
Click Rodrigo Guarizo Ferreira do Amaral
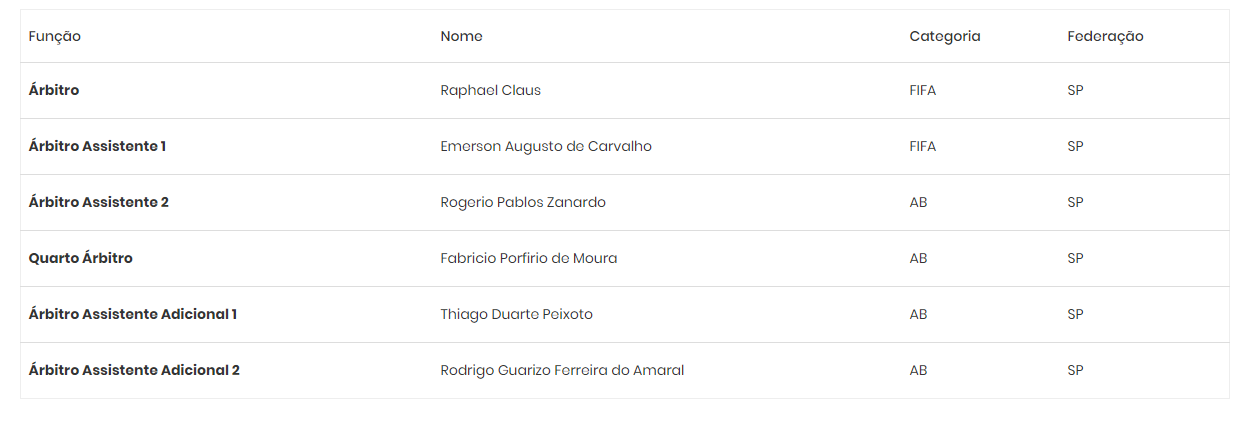click(562, 370)
